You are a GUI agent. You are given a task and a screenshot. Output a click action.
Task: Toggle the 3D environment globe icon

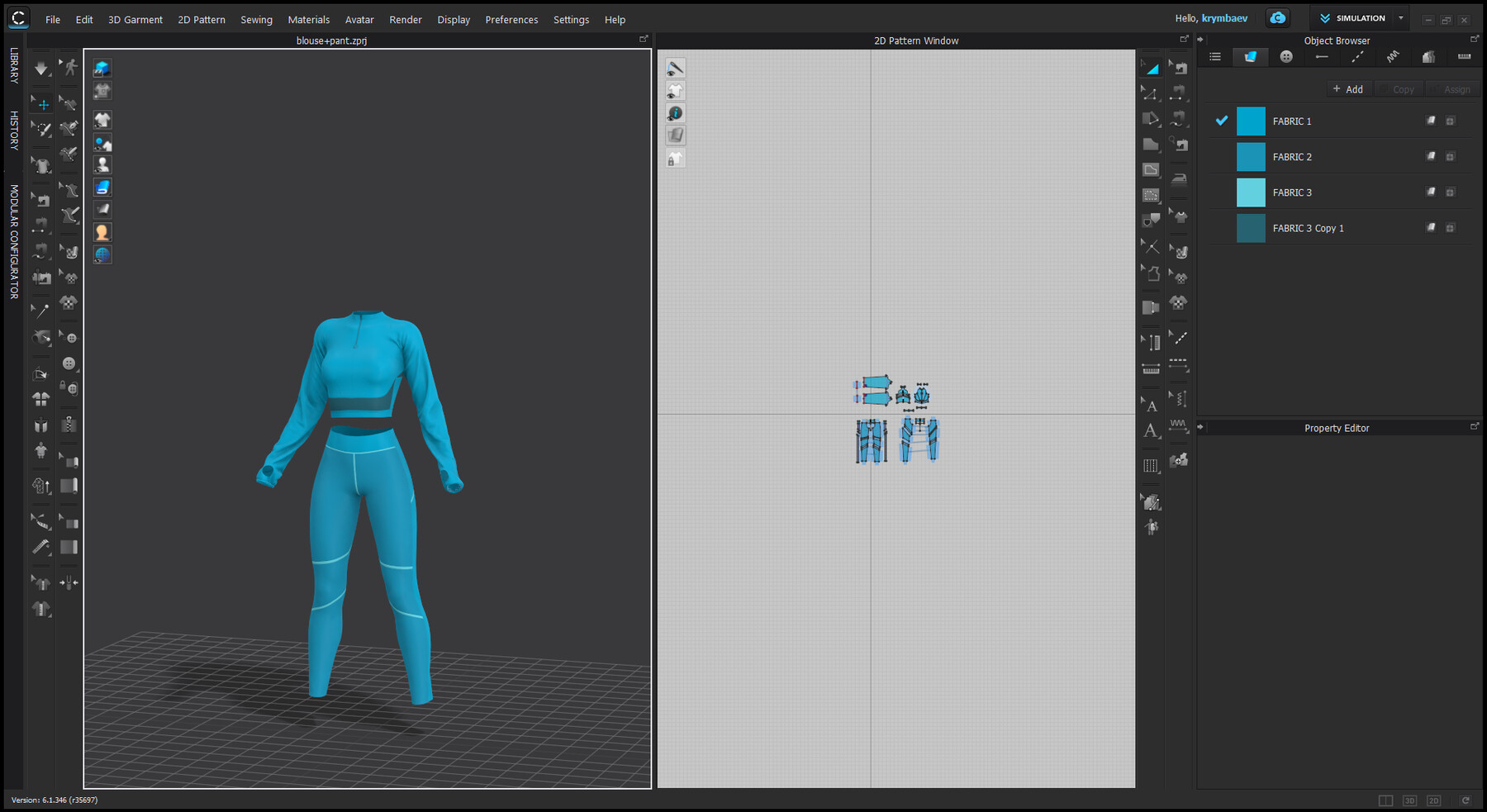coord(102,255)
